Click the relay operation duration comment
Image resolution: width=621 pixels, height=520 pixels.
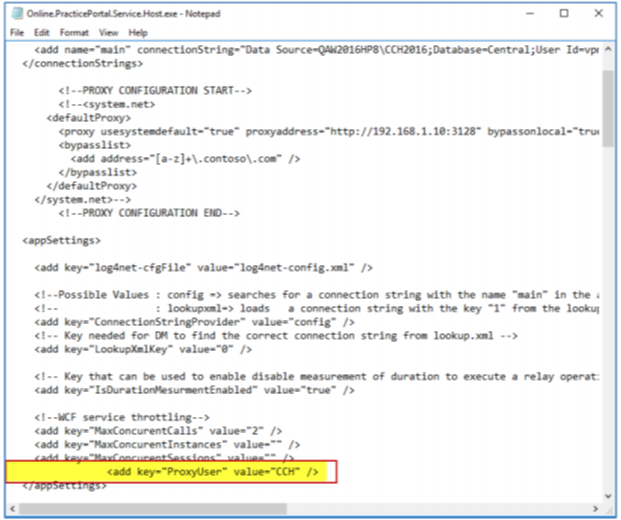tap(317, 377)
